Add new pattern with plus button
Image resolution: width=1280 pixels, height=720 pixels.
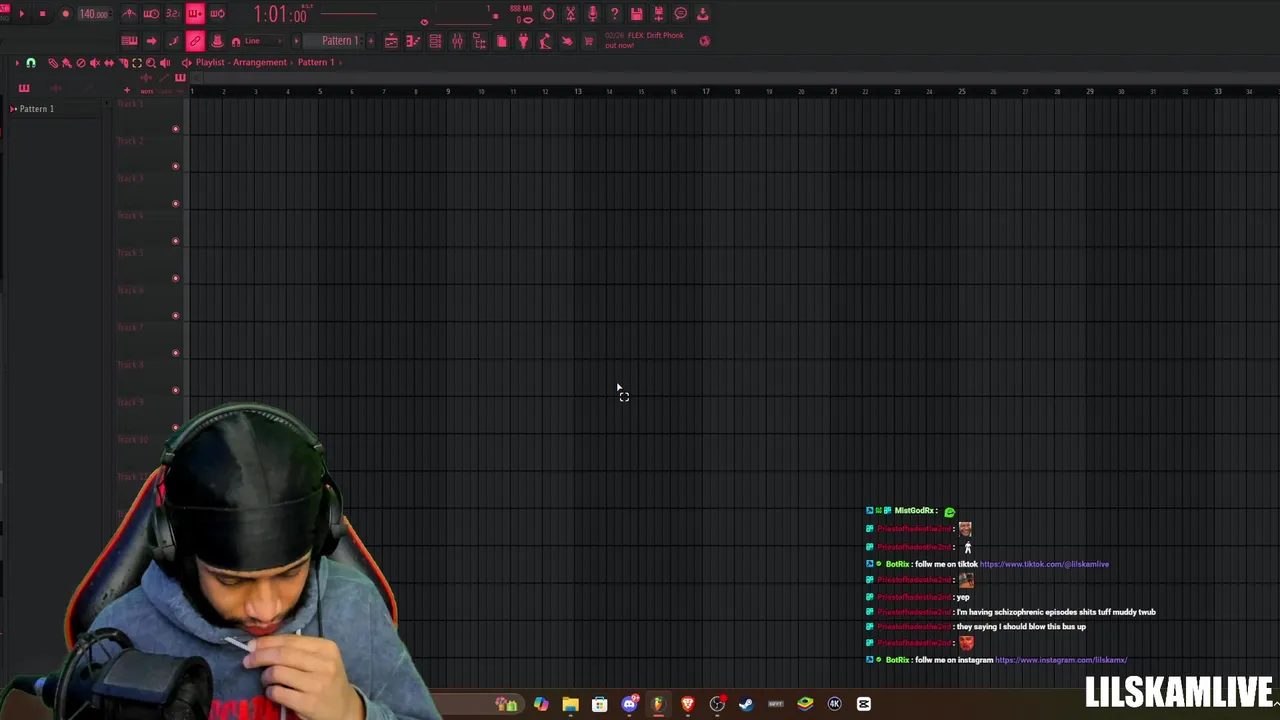[x=371, y=41]
